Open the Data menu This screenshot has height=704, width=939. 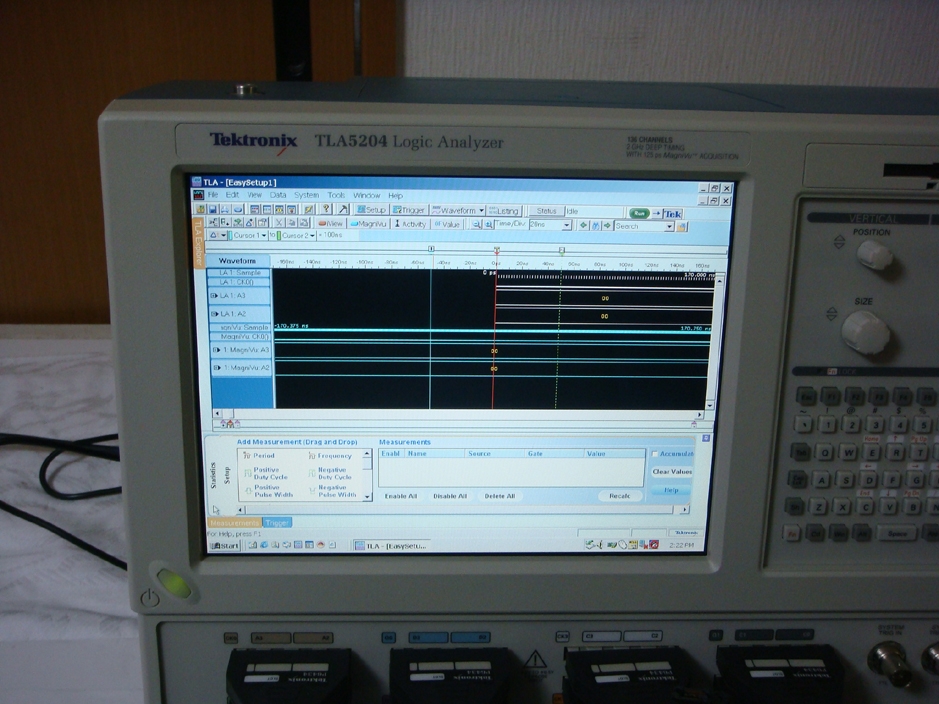point(278,195)
